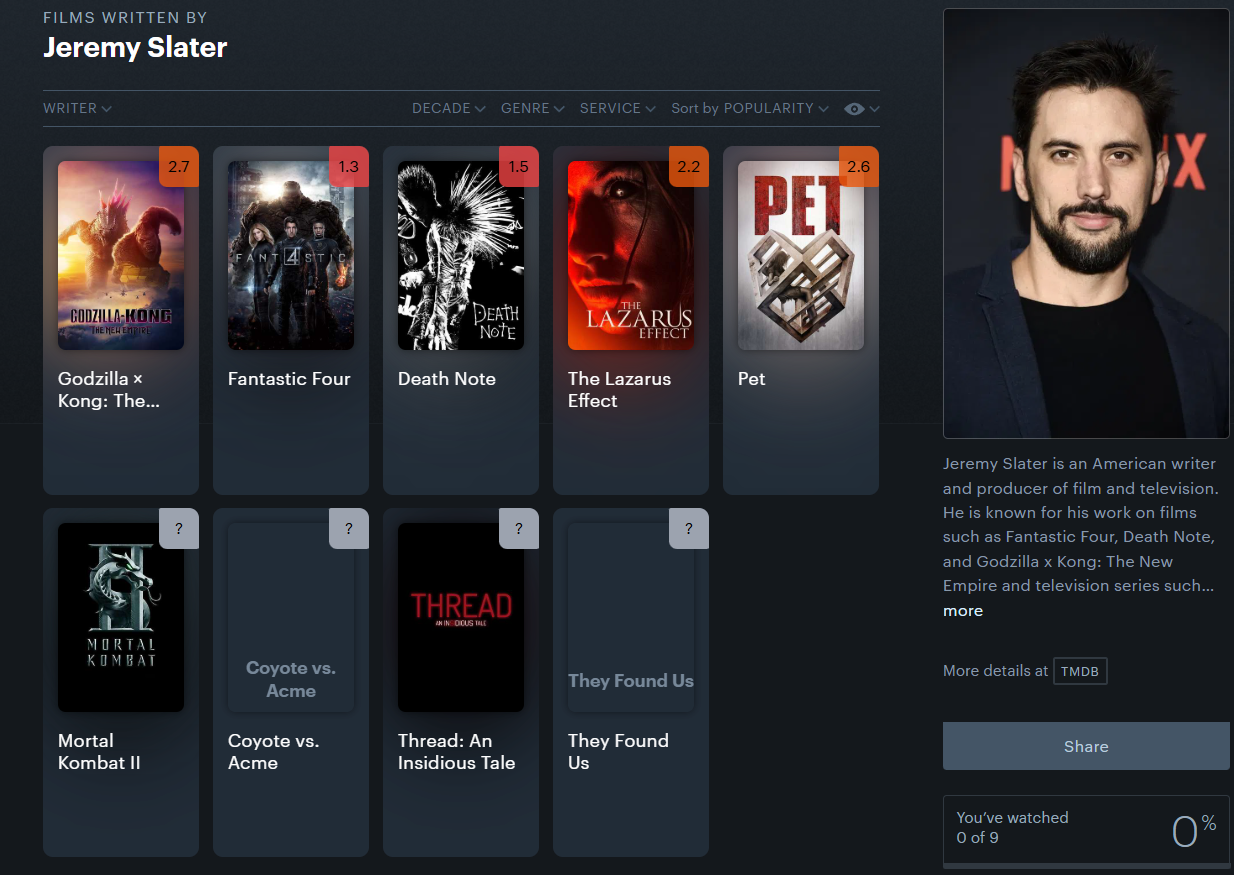Expand the GENRE filter dropdown

point(533,108)
